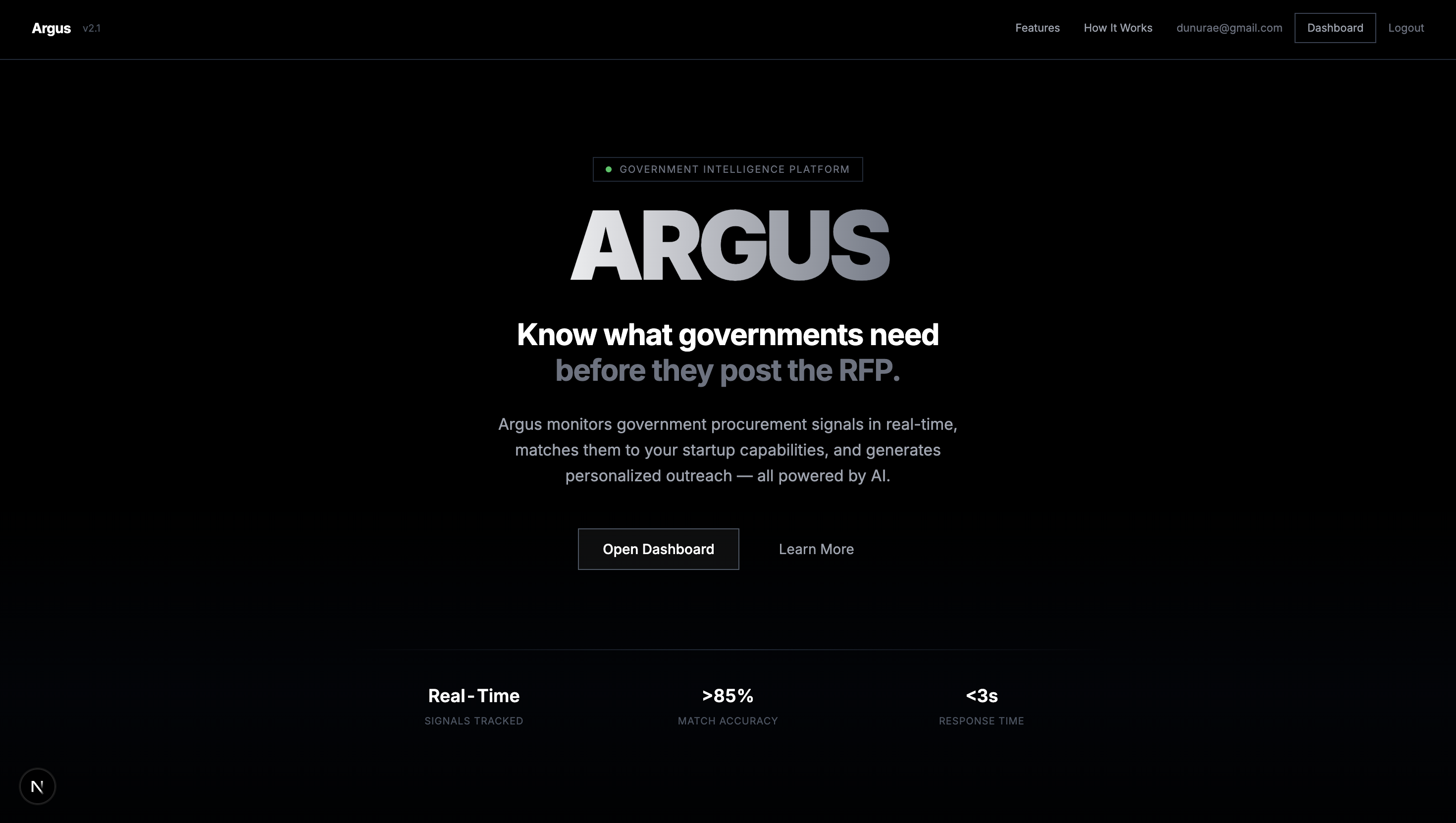Click the Argus logo in navbar
This screenshot has height=823, width=1456.
pos(51,28)
